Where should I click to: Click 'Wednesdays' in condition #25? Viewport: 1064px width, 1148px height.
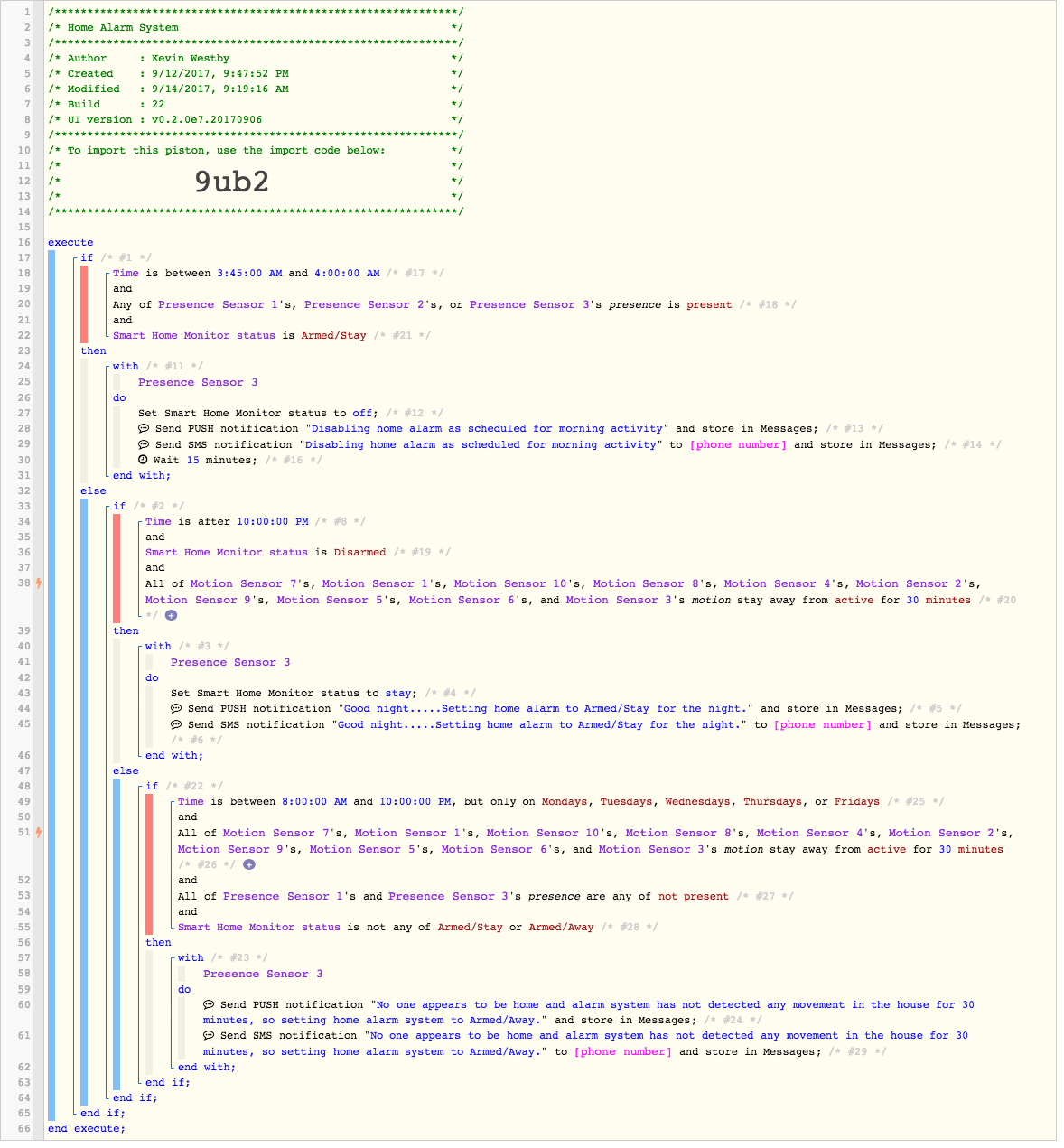pyautogui.click(x=698, y=801)
